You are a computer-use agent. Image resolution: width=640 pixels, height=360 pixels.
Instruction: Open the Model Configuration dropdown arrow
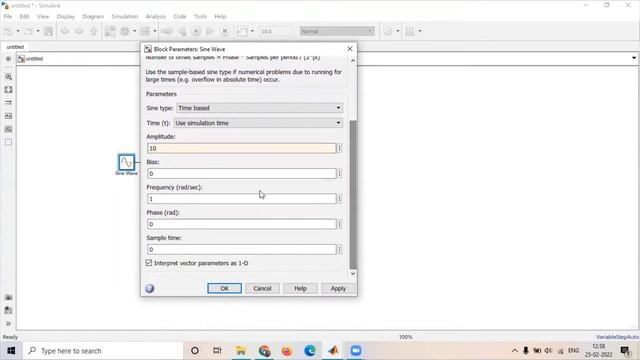click(135, 31)
